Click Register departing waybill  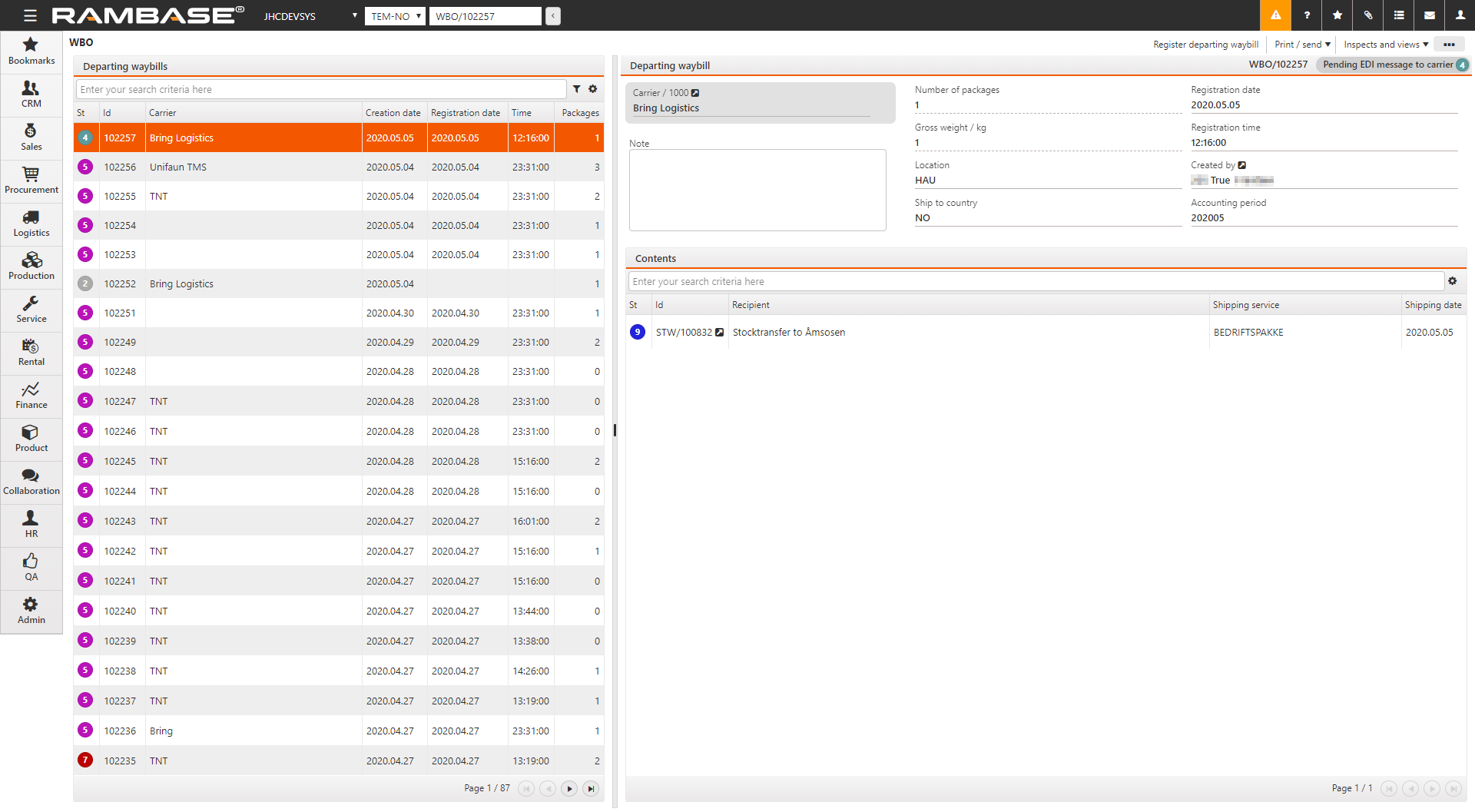click(x=1205, y=45)
